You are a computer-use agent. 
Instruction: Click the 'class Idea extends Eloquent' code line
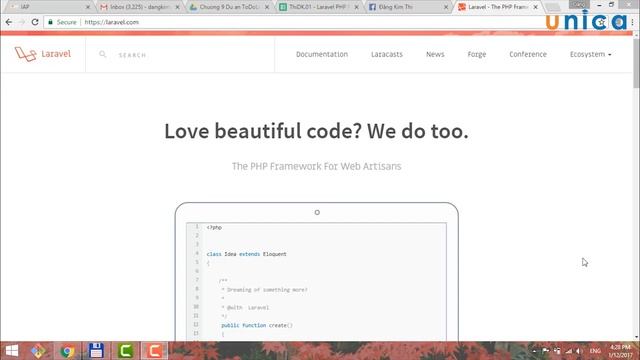pyautogui.click(x=247, y=254)
